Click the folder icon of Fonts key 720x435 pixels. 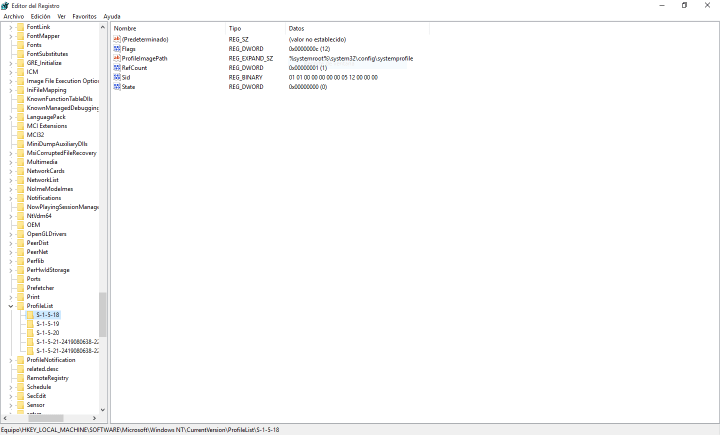20,45
